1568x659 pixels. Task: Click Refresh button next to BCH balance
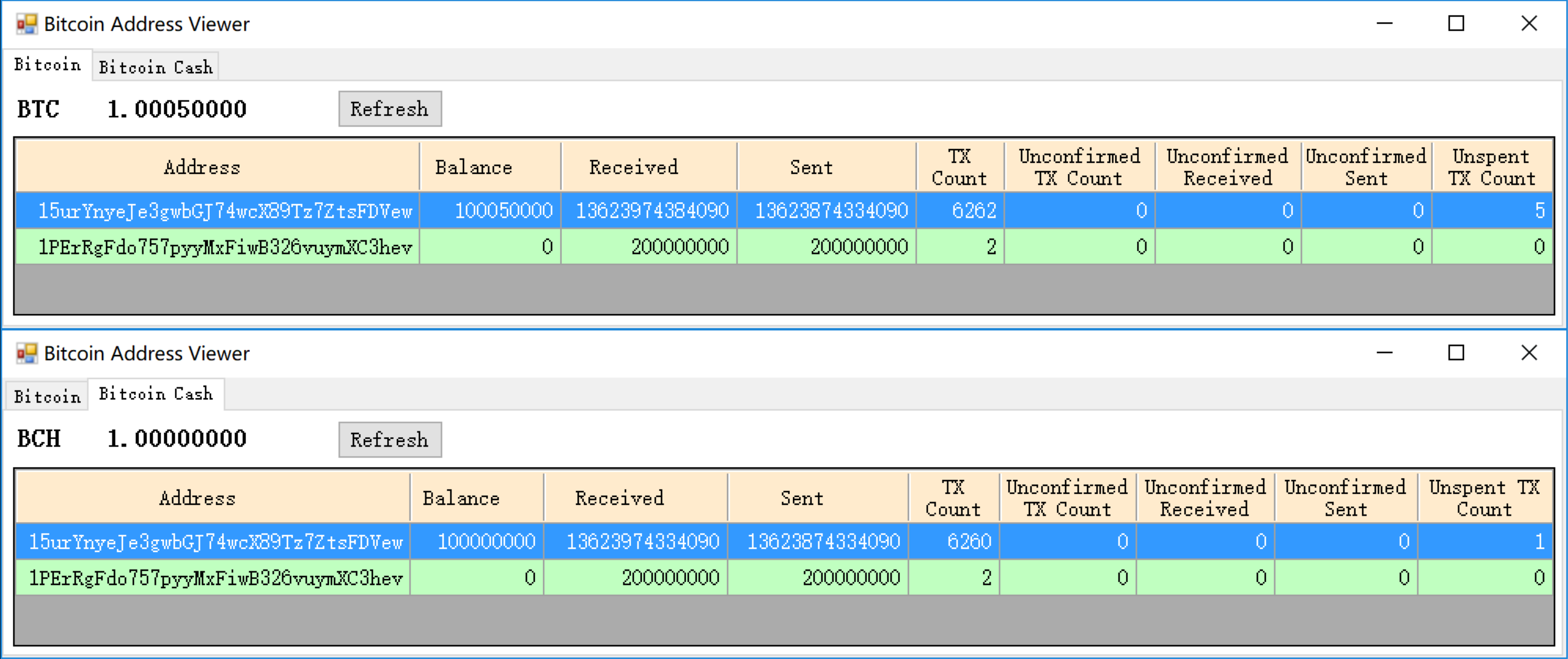click(x=390, y=439)
